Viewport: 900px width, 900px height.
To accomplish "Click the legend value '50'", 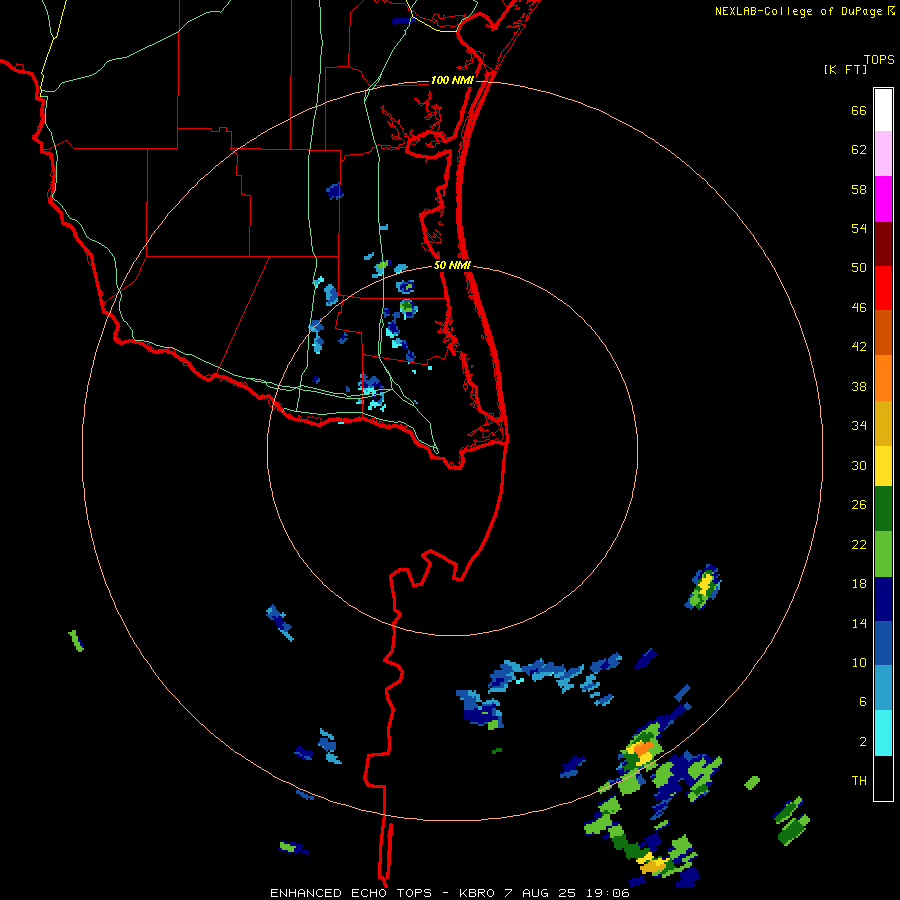I will pyautogui.click(x=859, y=268).
